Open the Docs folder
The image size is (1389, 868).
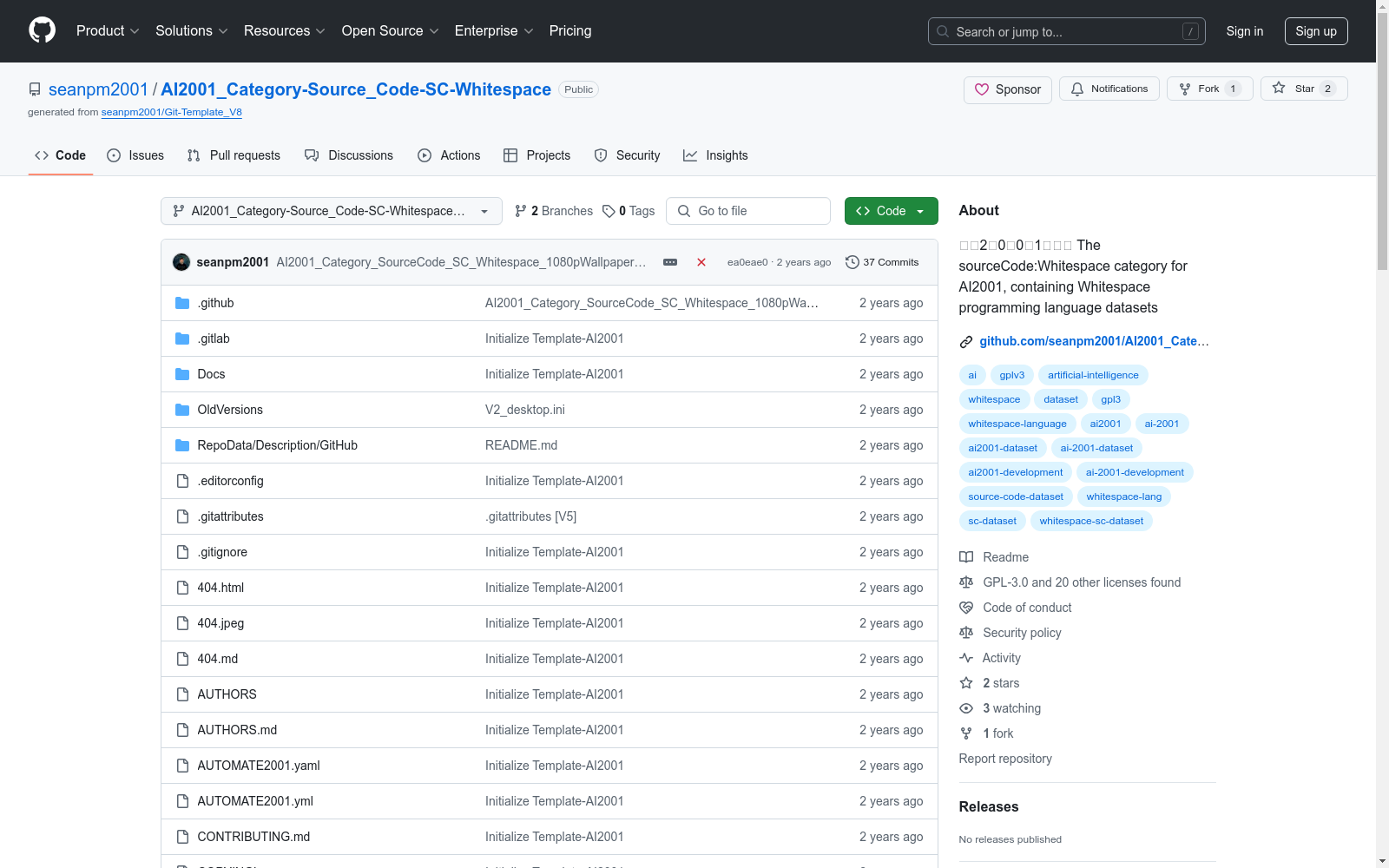pos(211,374)
